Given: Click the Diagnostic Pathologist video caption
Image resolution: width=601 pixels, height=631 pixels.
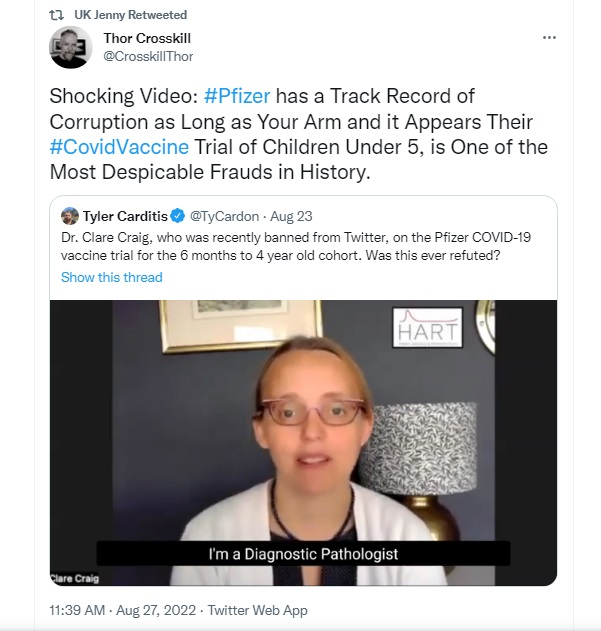Looking at the screenshot, I should coord(303,554).
